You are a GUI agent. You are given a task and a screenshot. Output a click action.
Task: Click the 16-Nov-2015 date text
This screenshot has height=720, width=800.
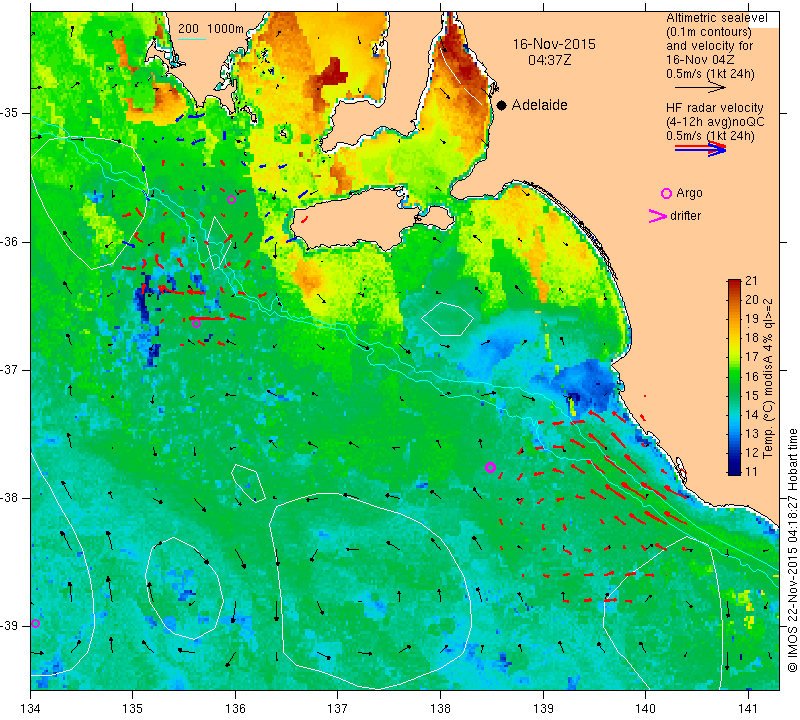554,44
